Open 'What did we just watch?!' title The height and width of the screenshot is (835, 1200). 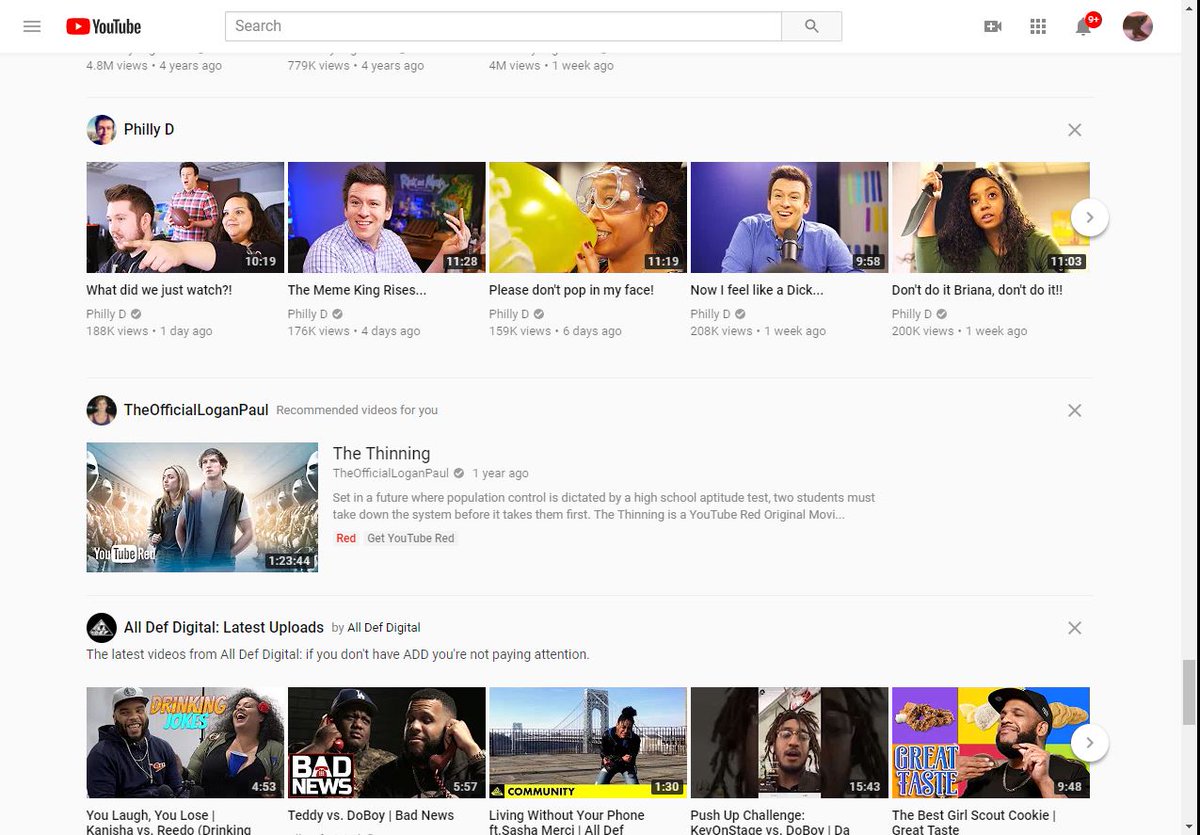[x=159, y=290]
